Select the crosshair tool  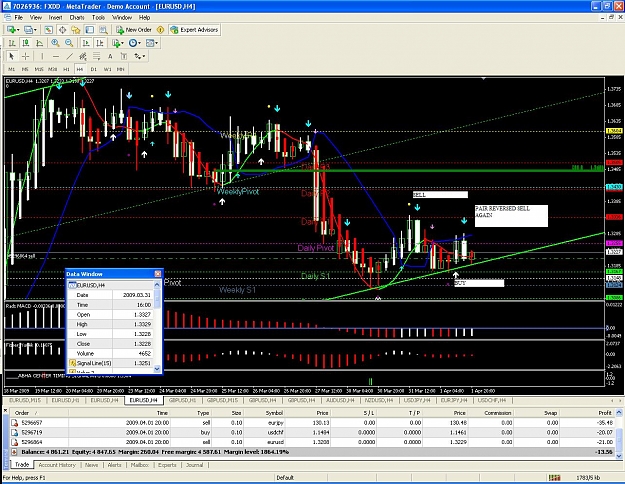26,56
